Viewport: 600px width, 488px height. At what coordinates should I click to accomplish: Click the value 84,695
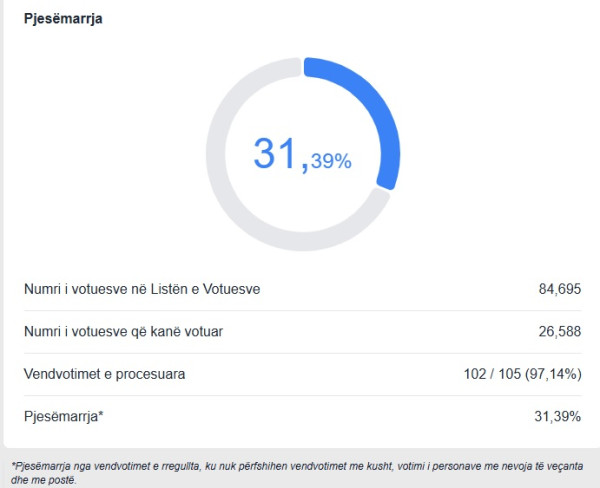click(x=559, y=289)
